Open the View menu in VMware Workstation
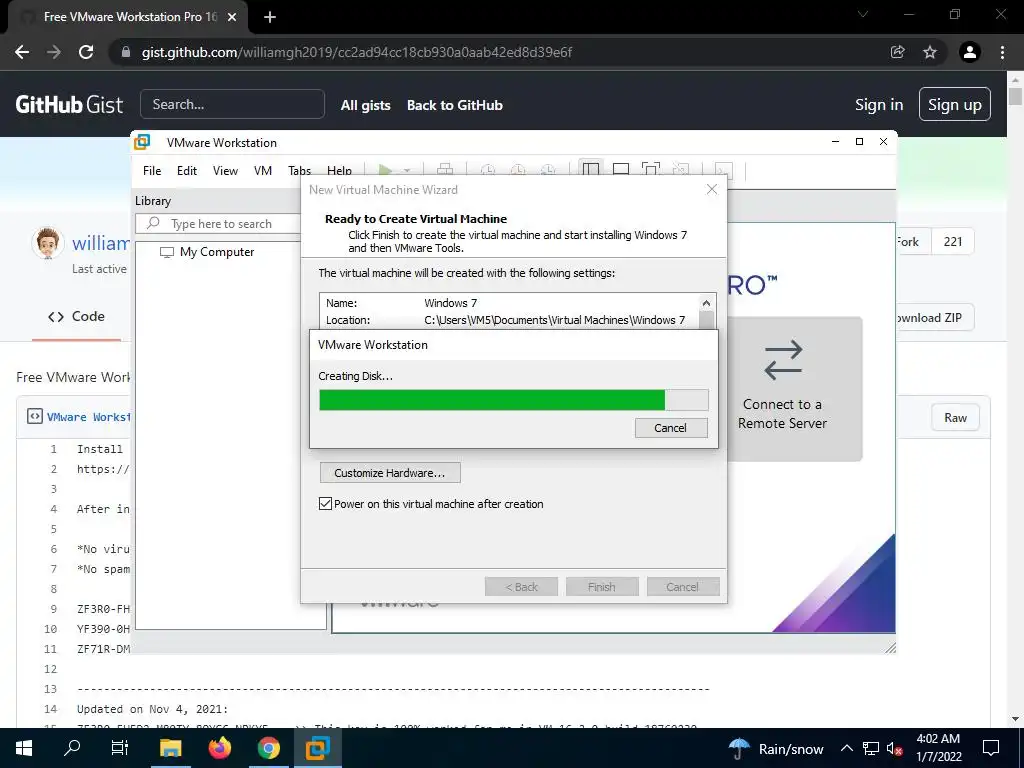Image resolution: width=1024 pixels, height=768 pixels. (x=225, y=170)
